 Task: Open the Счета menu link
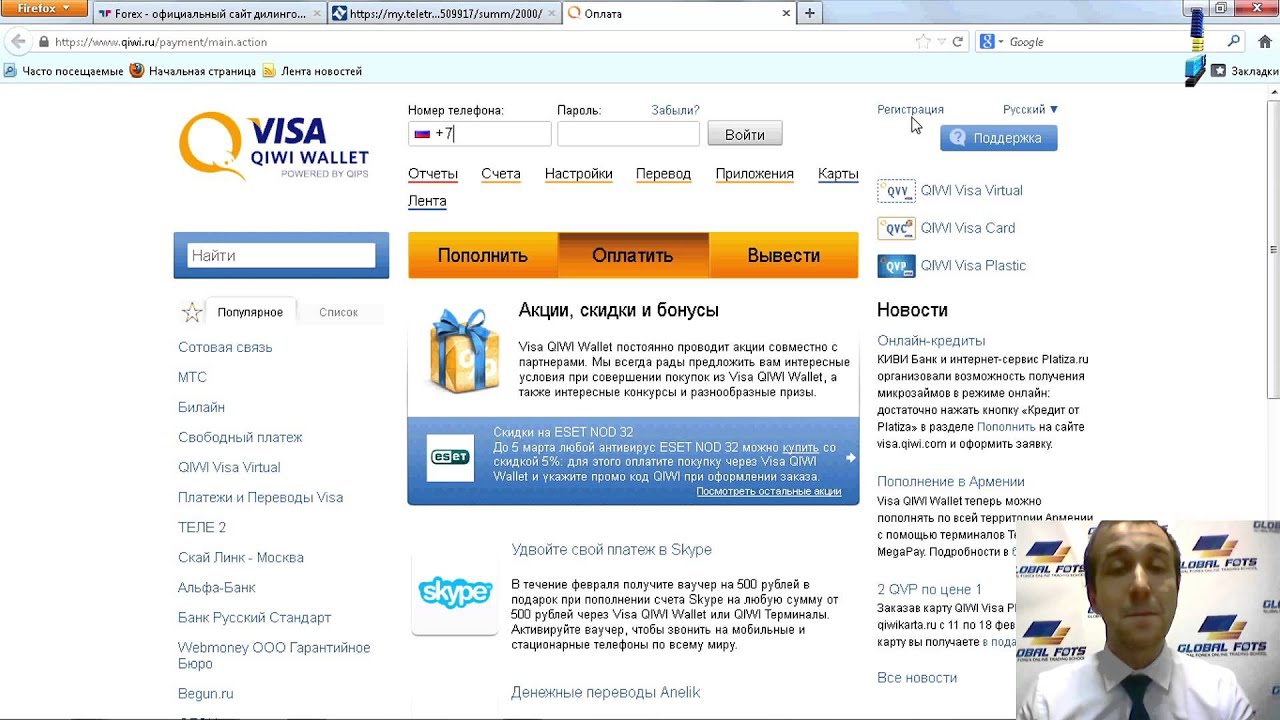(x=501, y=174)
